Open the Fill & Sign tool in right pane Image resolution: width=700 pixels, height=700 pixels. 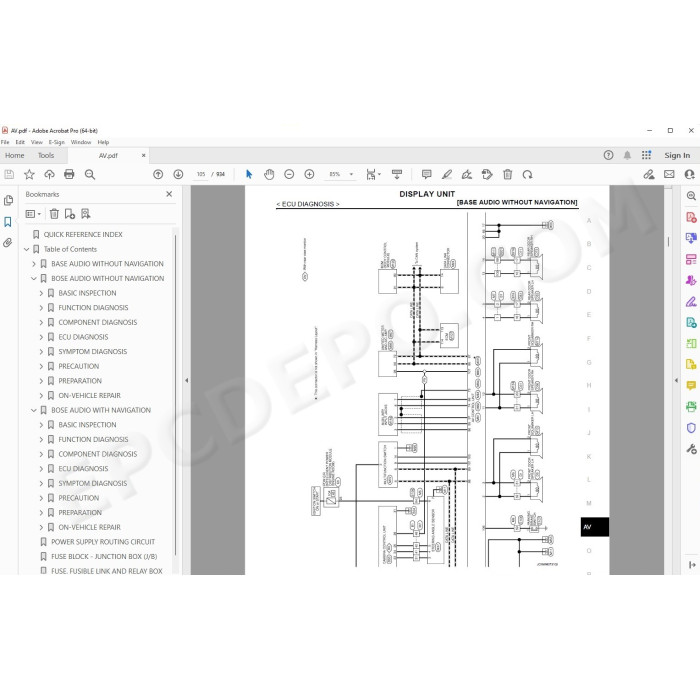(691, 302)
